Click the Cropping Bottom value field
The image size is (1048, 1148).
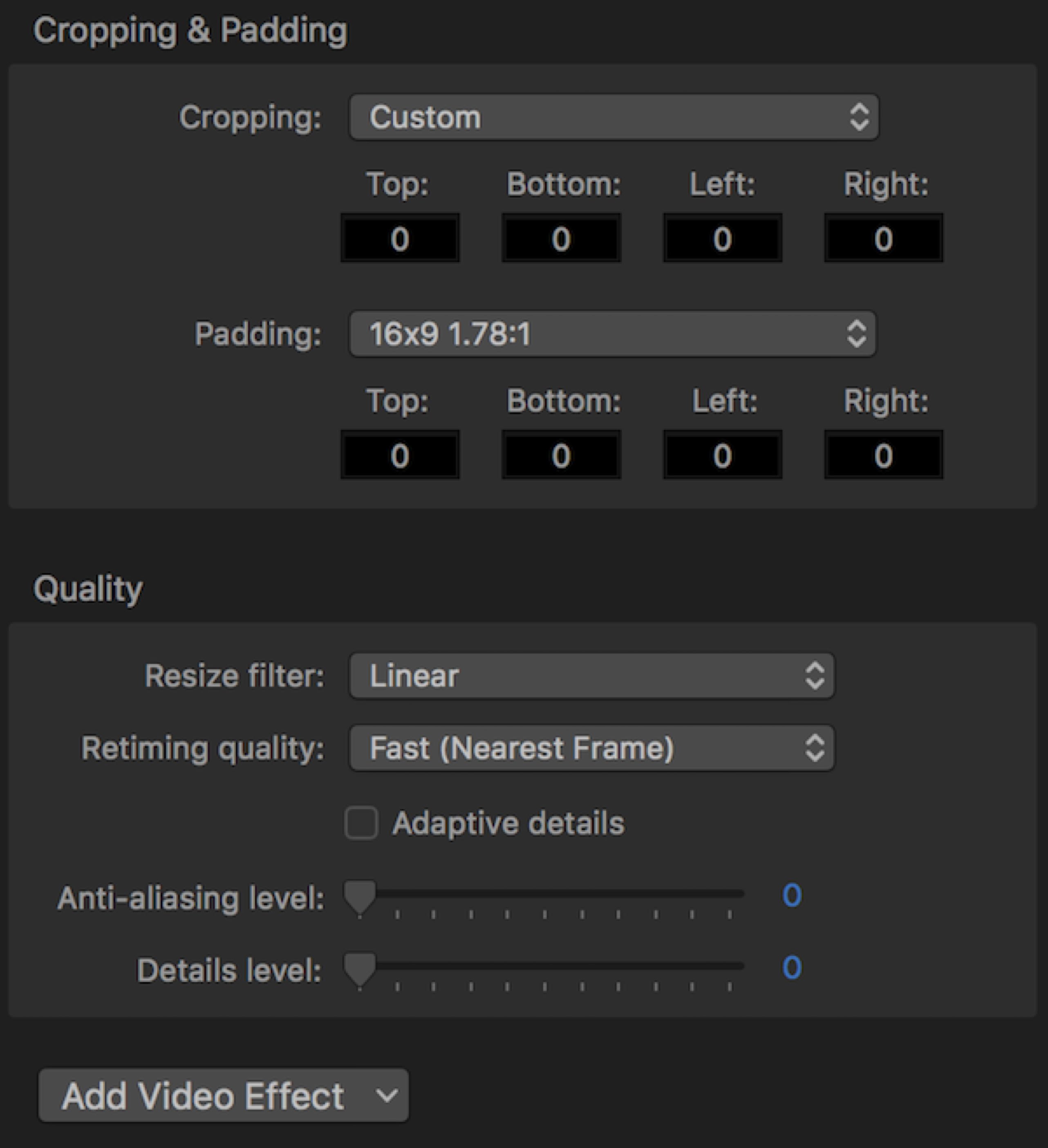[561, 238]
